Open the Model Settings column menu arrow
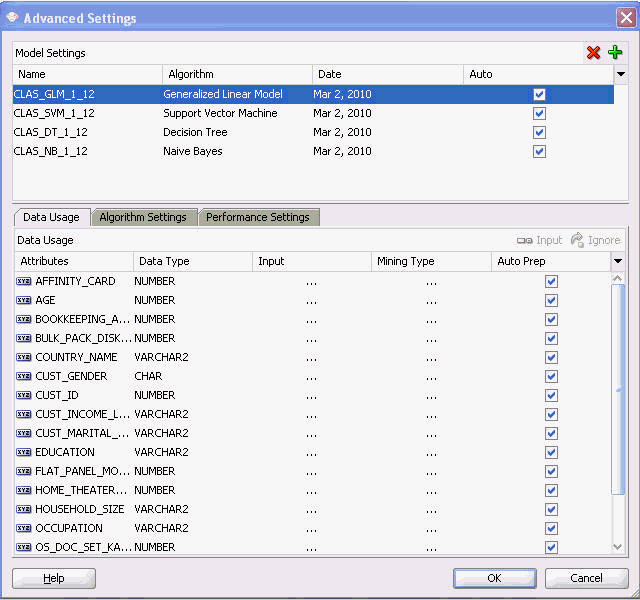 pyautogui.click(x=620, y=74)
